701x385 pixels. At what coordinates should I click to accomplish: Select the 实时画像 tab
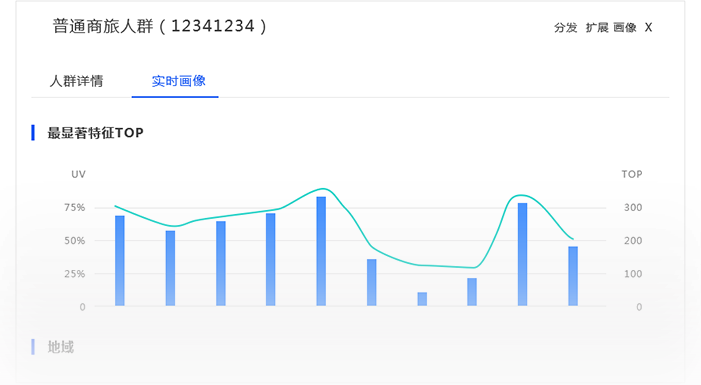(178, 81)
